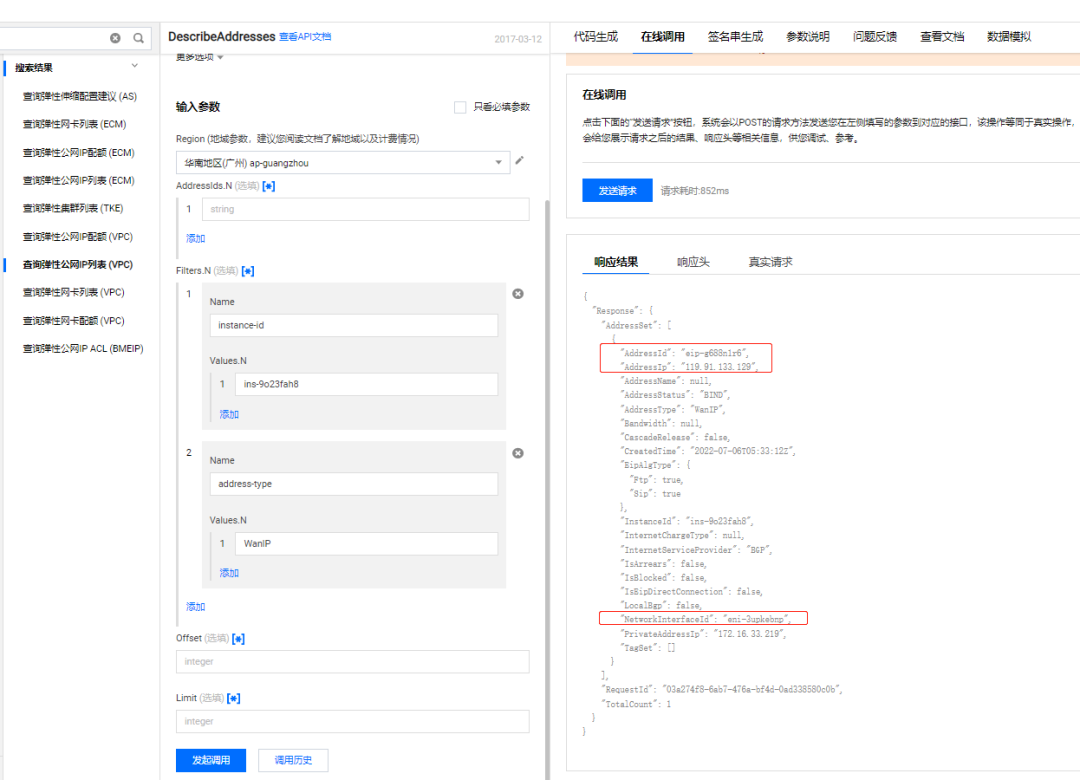Click the [*] hint icon beside Offset
This screenshot has width=1080, height=780.
pos(238,639)
